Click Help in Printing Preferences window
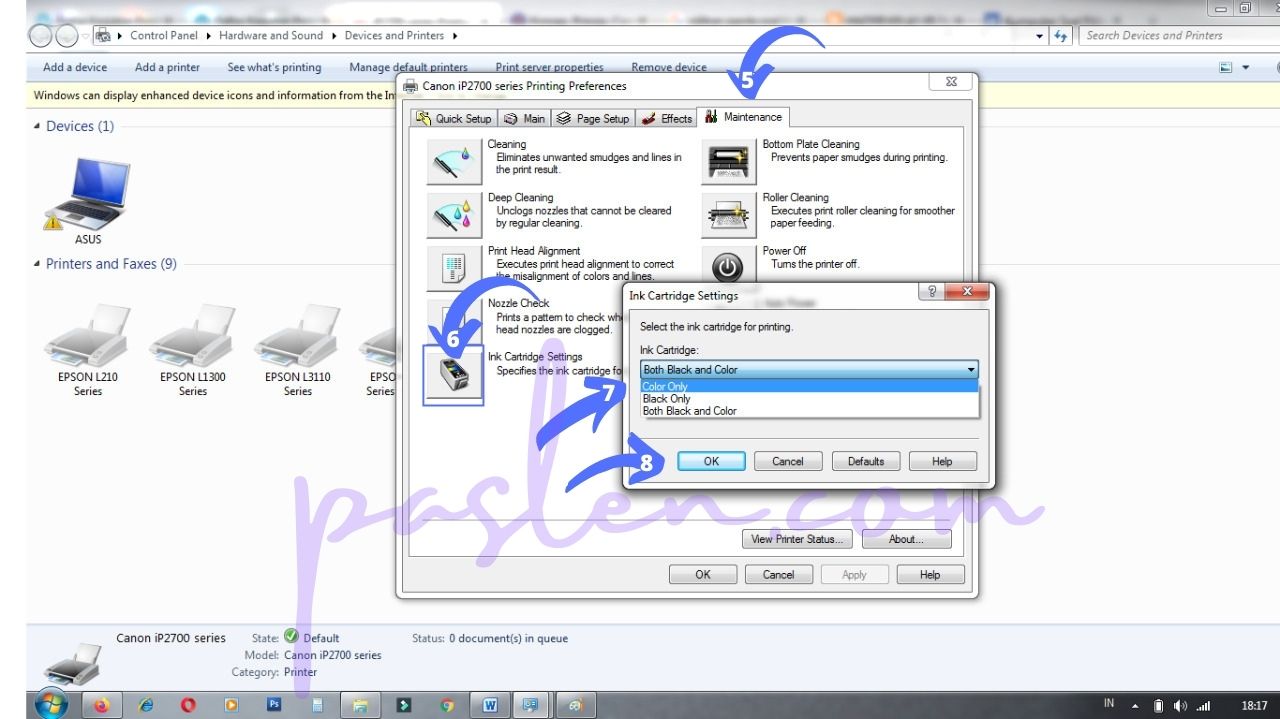Image resolution: width=1280 pixels, height=719 pixels. tap(930, 575)
